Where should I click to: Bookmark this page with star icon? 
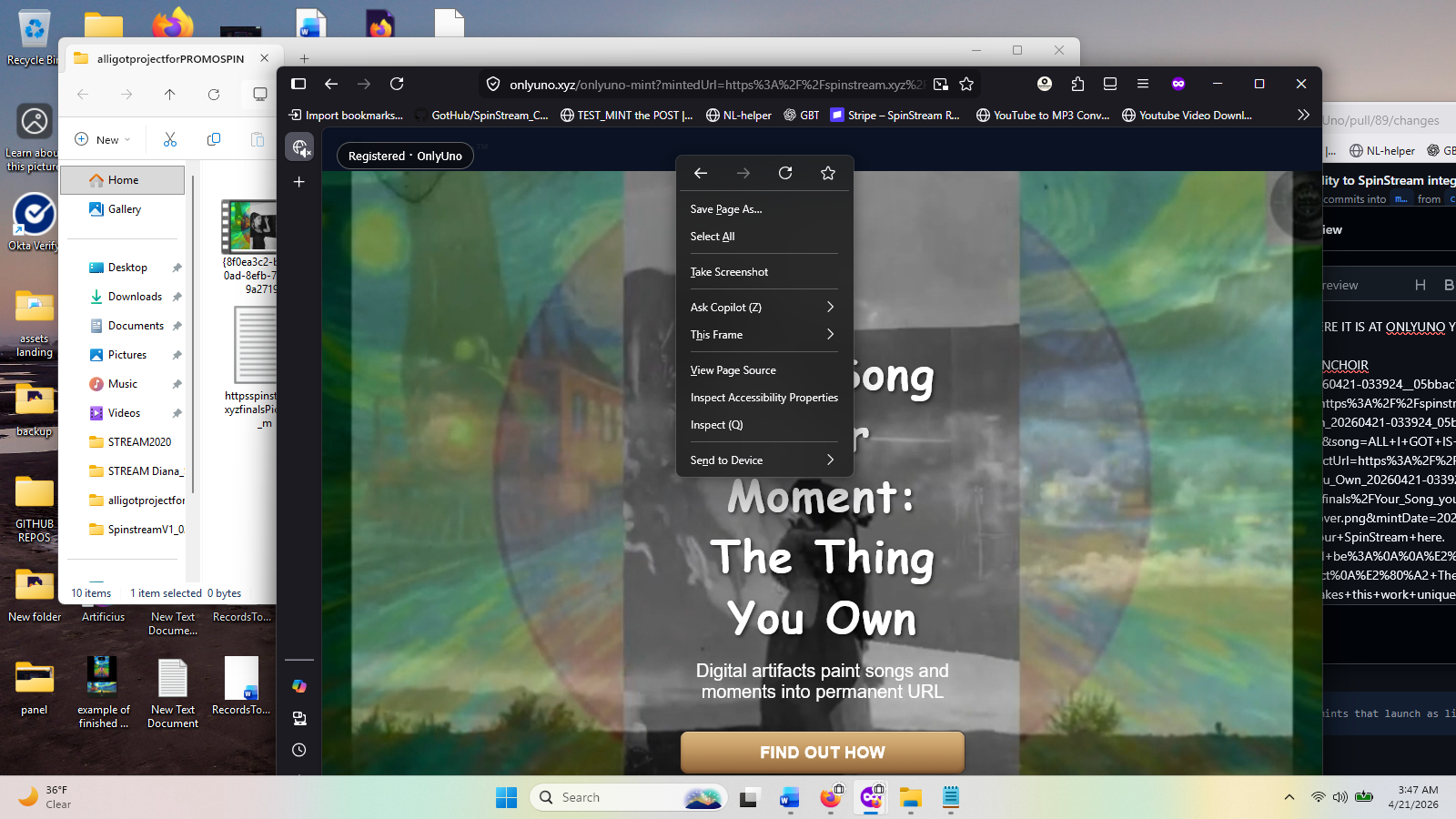[966, 84]
